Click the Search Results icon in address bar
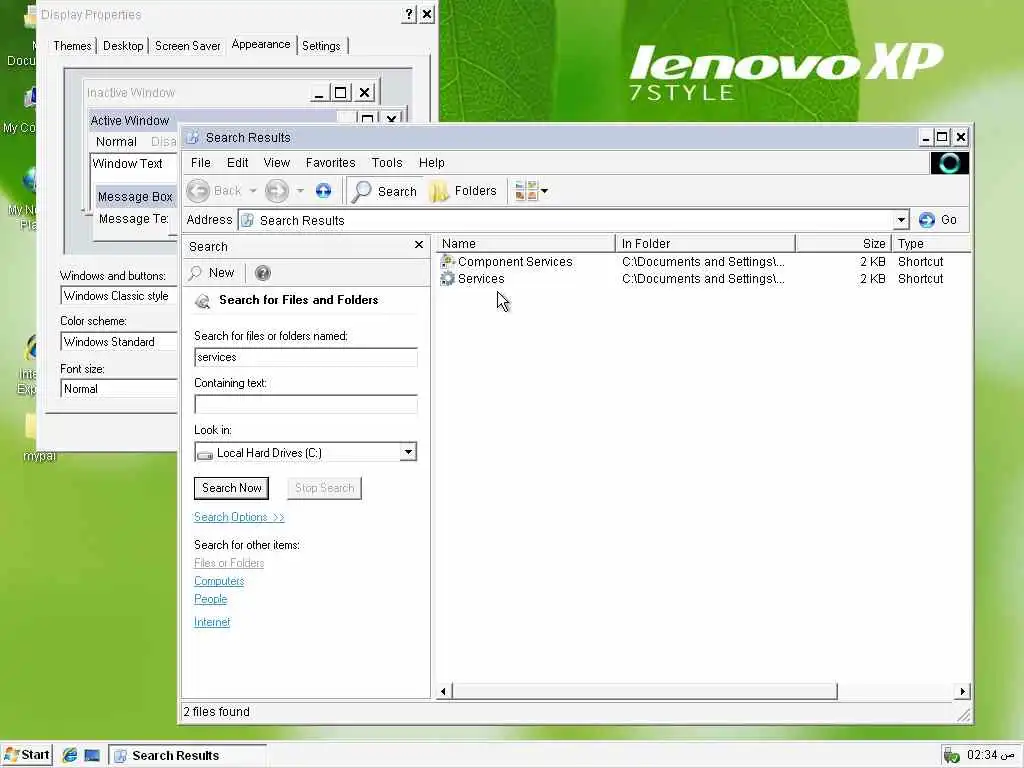1024x768 pixels. pyautogui.click(x=248, y=220)
